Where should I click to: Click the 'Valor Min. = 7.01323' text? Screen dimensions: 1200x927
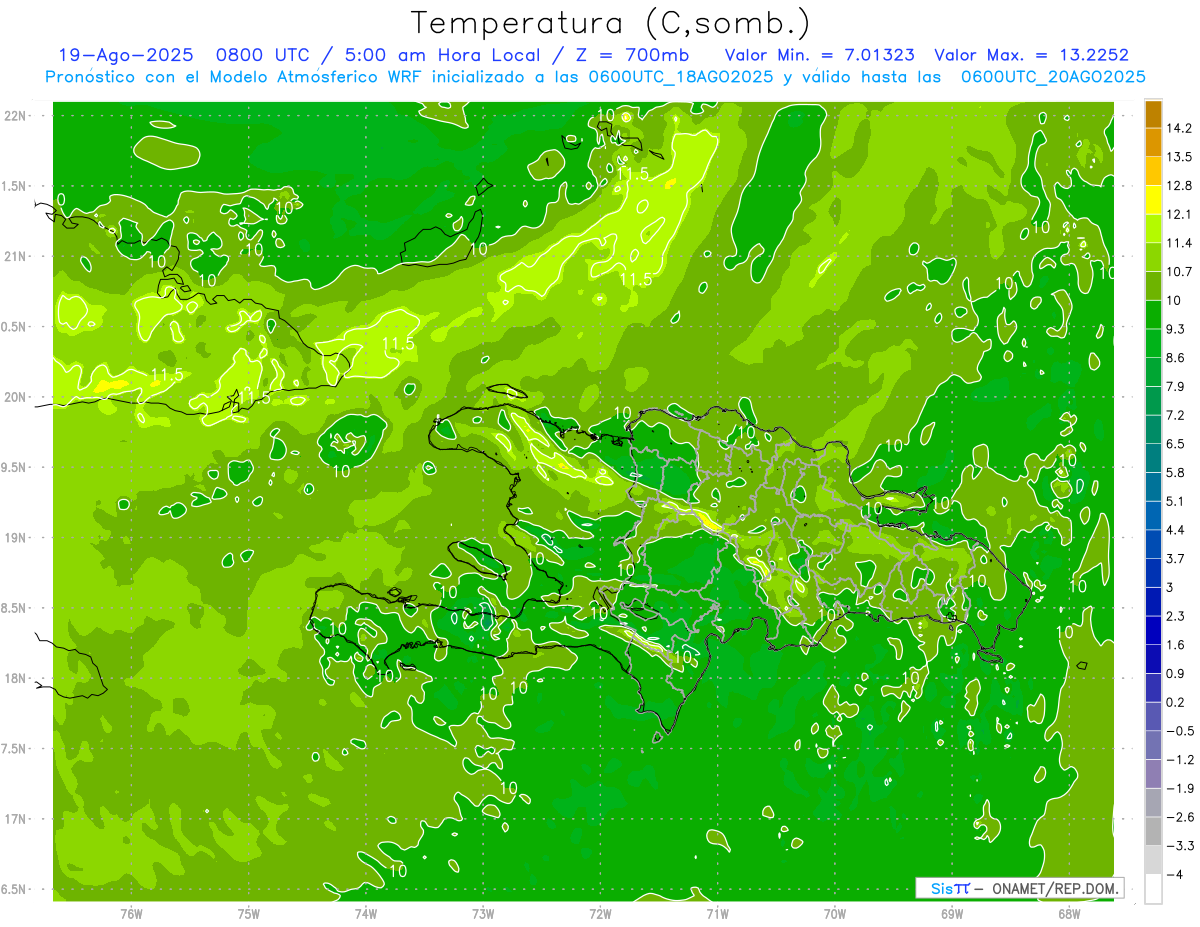click(x=820, y=55)
